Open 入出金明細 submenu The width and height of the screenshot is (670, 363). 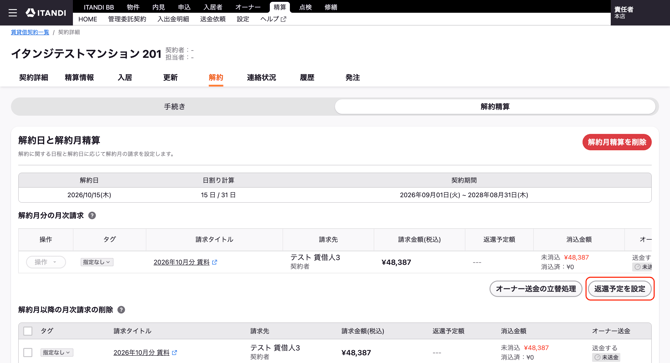click(x=173, y=19)
